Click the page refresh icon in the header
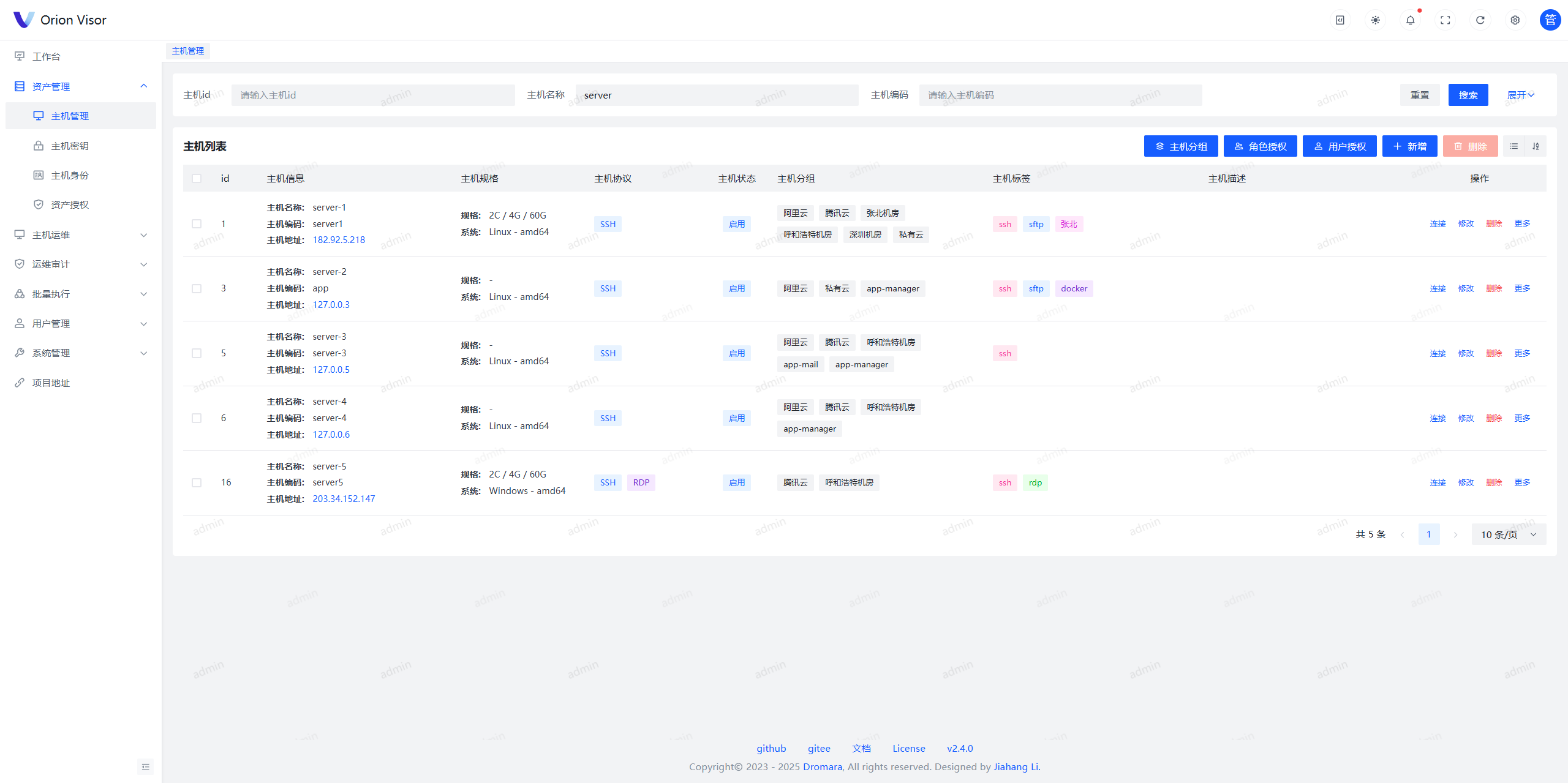1568x783 pixels. pyautogui.click(x=1480, y=20)
